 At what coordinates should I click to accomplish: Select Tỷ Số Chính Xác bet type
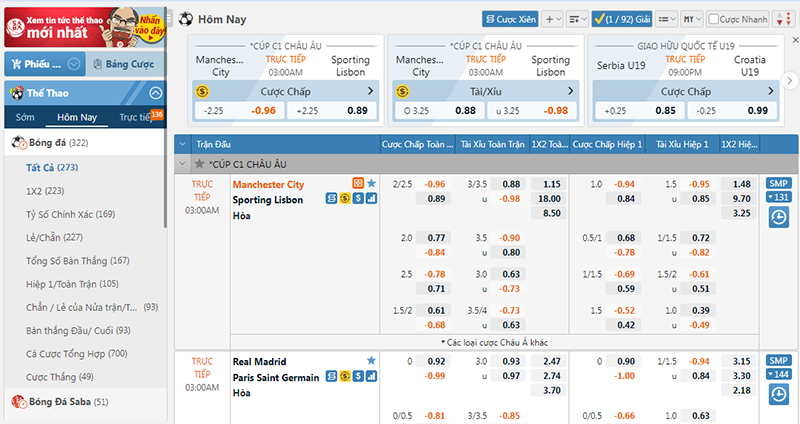(70, 214)
